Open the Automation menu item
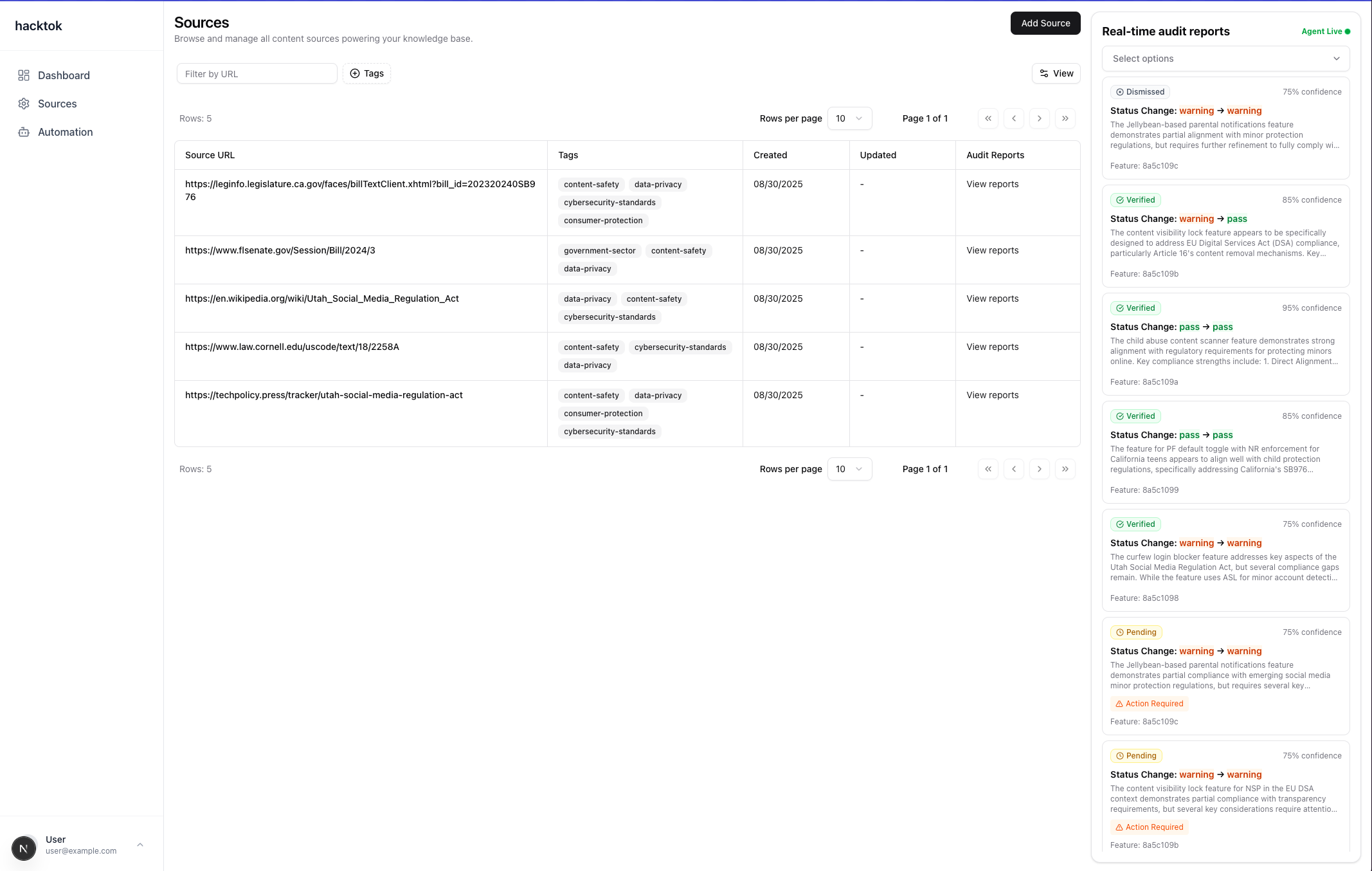Image resolution: width=1372 pixels, height=871 pixels. point(66,132)
